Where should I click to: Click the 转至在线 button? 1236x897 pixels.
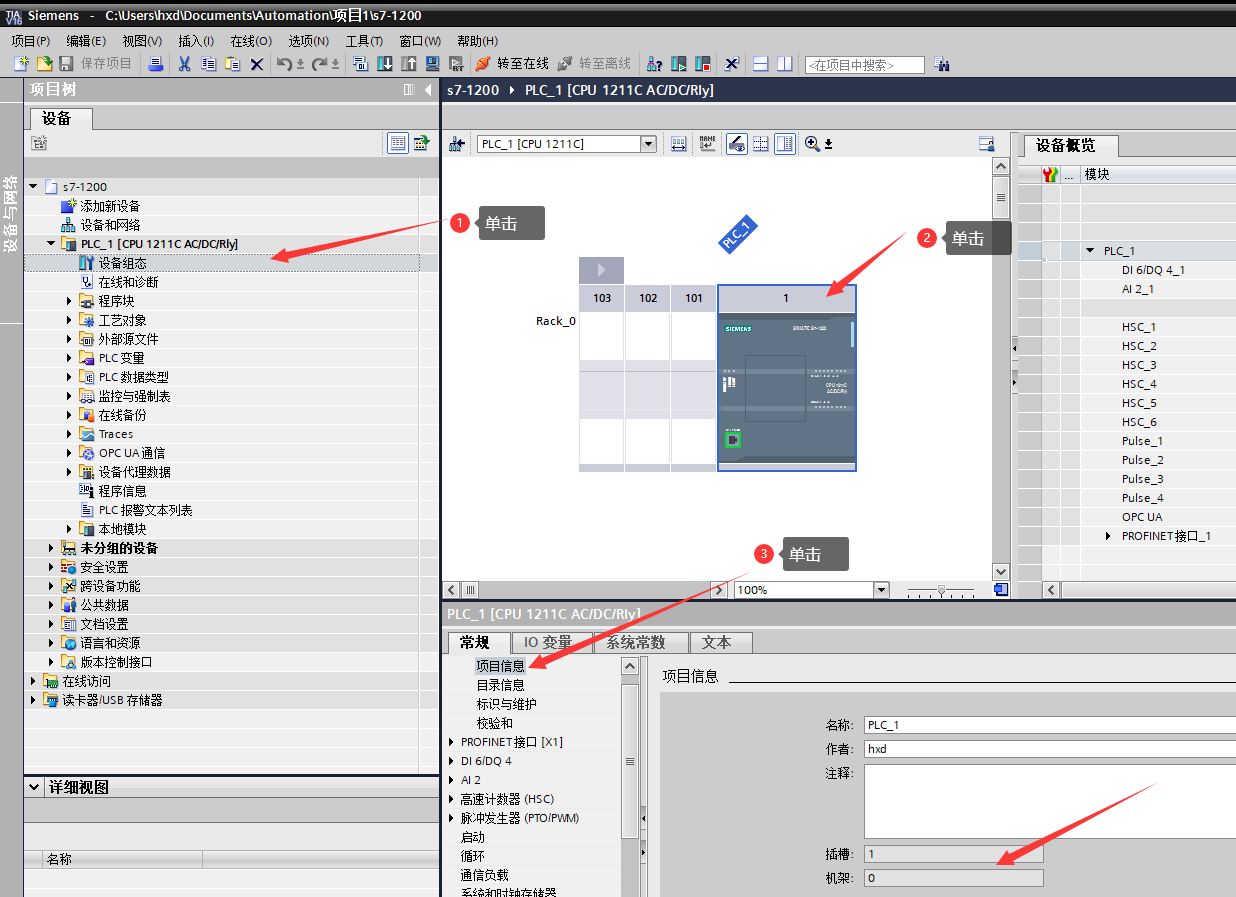tap(512, 64)
